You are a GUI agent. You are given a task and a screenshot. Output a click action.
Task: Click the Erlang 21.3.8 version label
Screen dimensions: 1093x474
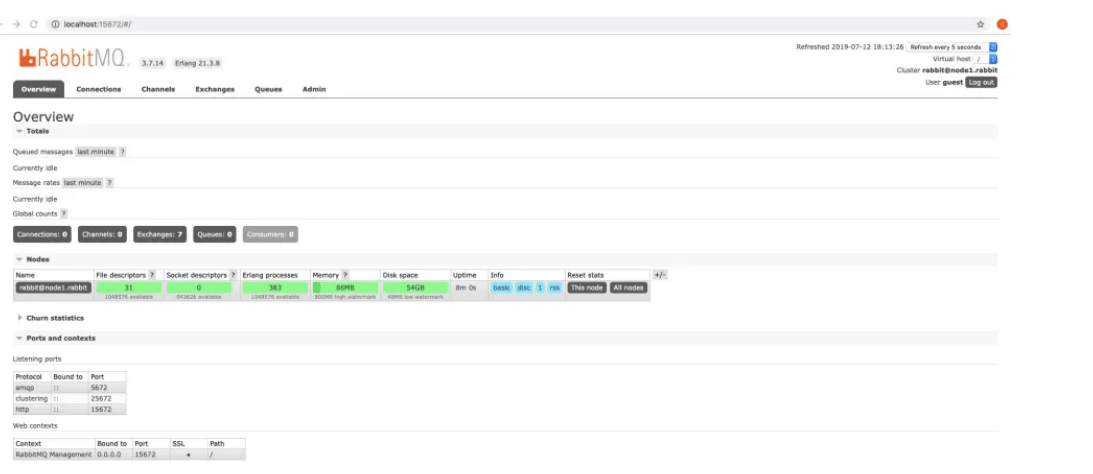click(x=197, y=63)
